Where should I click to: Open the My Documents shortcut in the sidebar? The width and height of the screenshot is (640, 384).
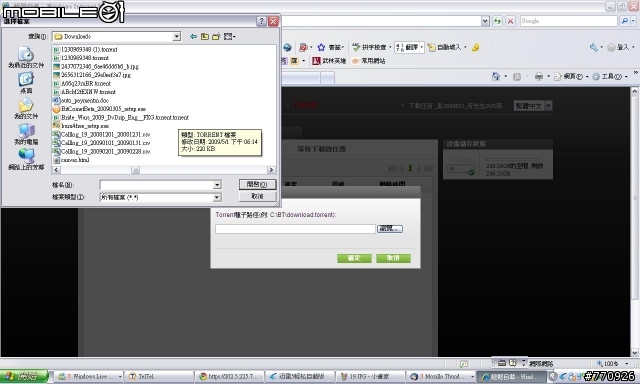26,109
